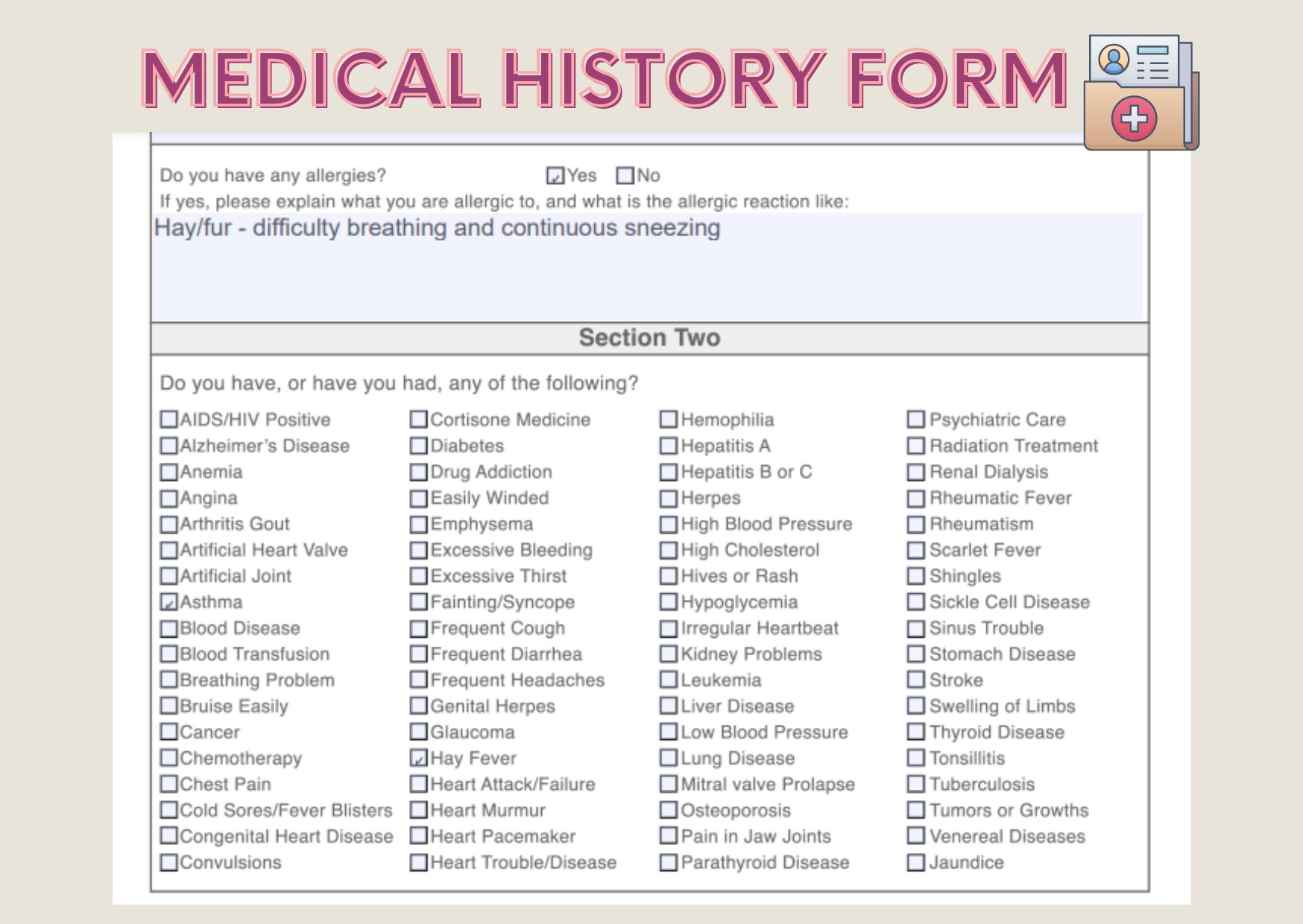Image resolution: width=1303 pixels, height=924 pixels.
Task: Click the Section Two header
Action: click(649, 338)
